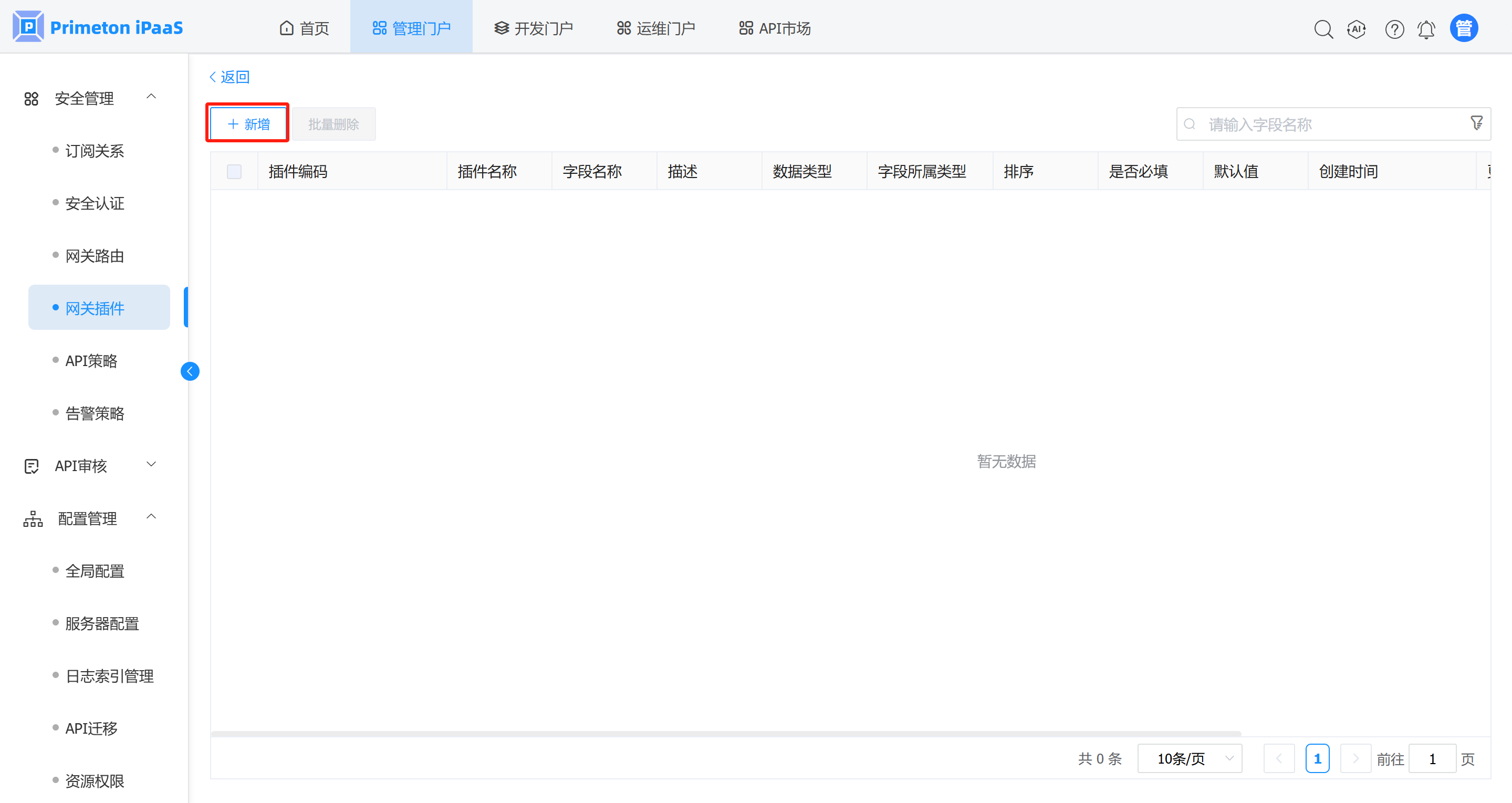Image resolution: width=1512 pixels, height=803 pixels.
Task: Open the 10条/页 page size dropdown
Action: pos(1189,759)
